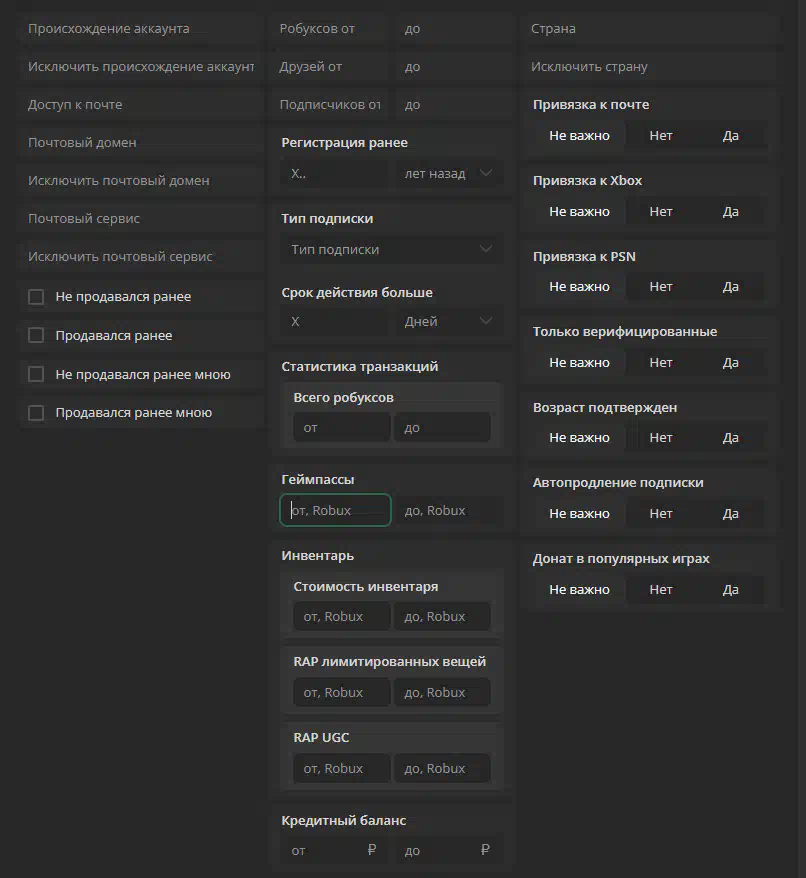The width and height of the screenshot is (806, 878).
Task: Click the Геймпассы 'до, Robux' field
Action: tap(447, 510)
